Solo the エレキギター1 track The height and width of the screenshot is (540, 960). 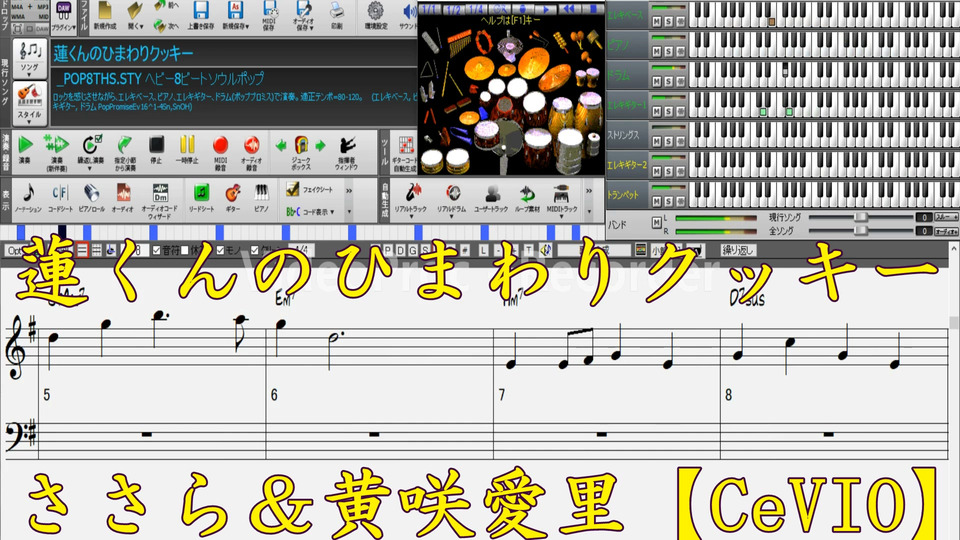click(669, 111)
